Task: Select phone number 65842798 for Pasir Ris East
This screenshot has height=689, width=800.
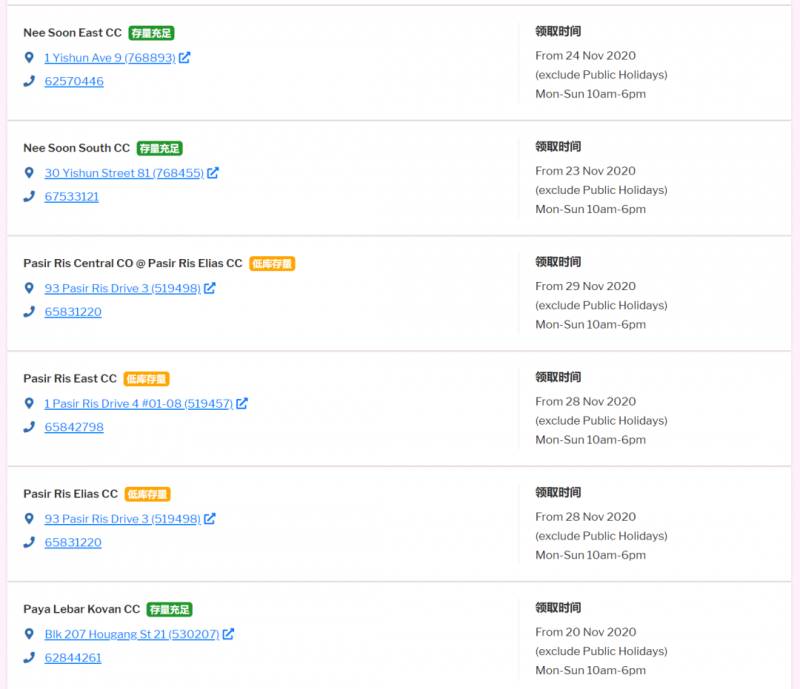Action: (x=74, y=428)
